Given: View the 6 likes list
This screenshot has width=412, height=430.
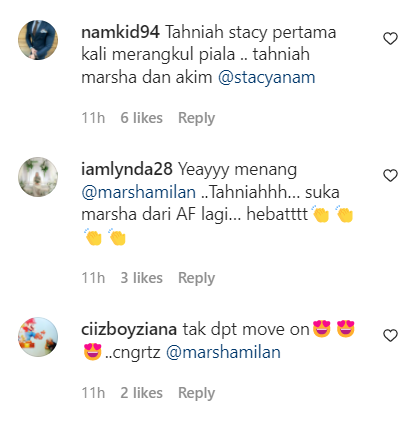Looking at the screenshot, I should [141, 118].
